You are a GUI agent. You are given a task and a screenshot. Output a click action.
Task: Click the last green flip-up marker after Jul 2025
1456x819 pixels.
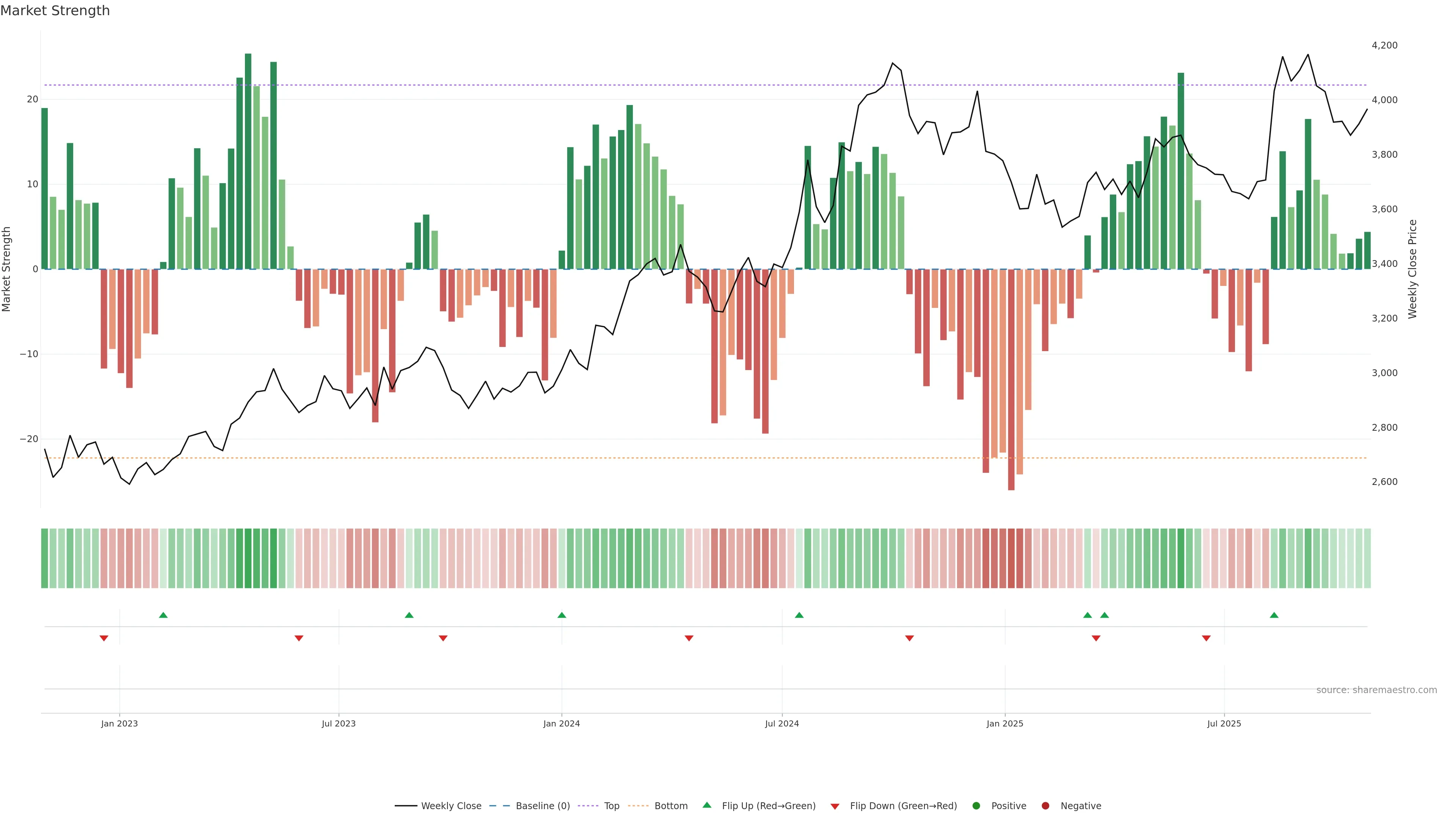[1274, 615]
